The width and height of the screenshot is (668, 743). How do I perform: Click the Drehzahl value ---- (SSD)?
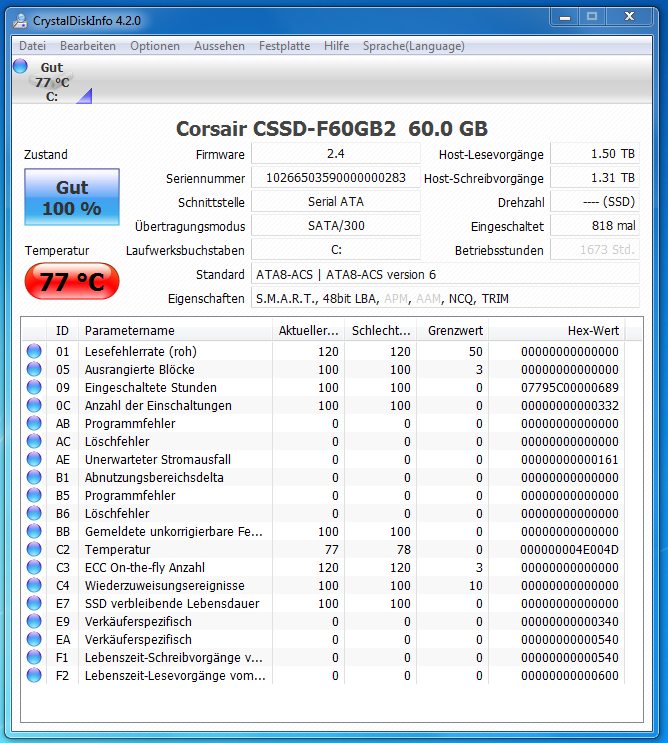(x=595, y=202)
